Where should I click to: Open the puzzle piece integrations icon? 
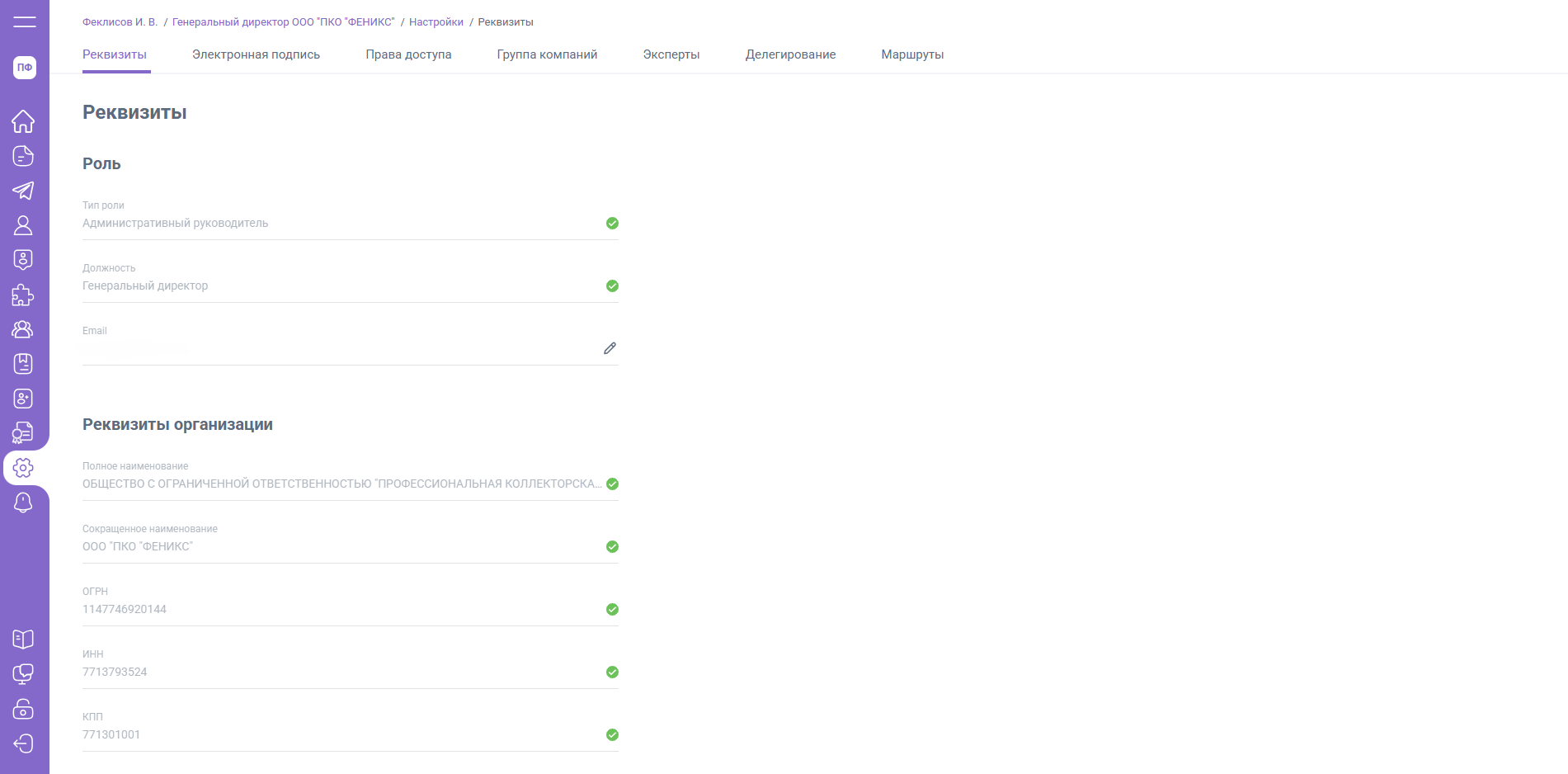coord(23,295)
